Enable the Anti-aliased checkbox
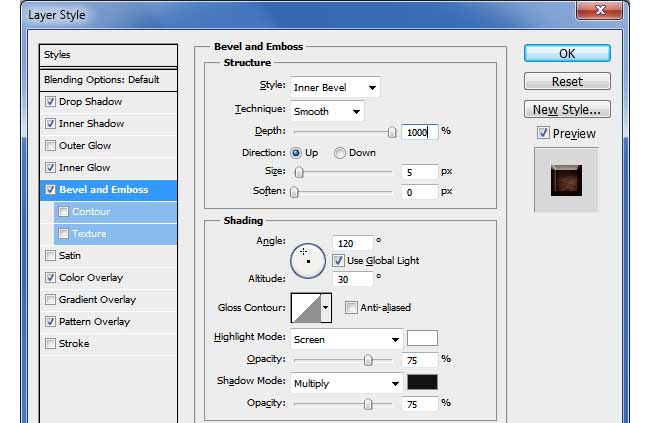The image size is (650, 423). point(351,308)
